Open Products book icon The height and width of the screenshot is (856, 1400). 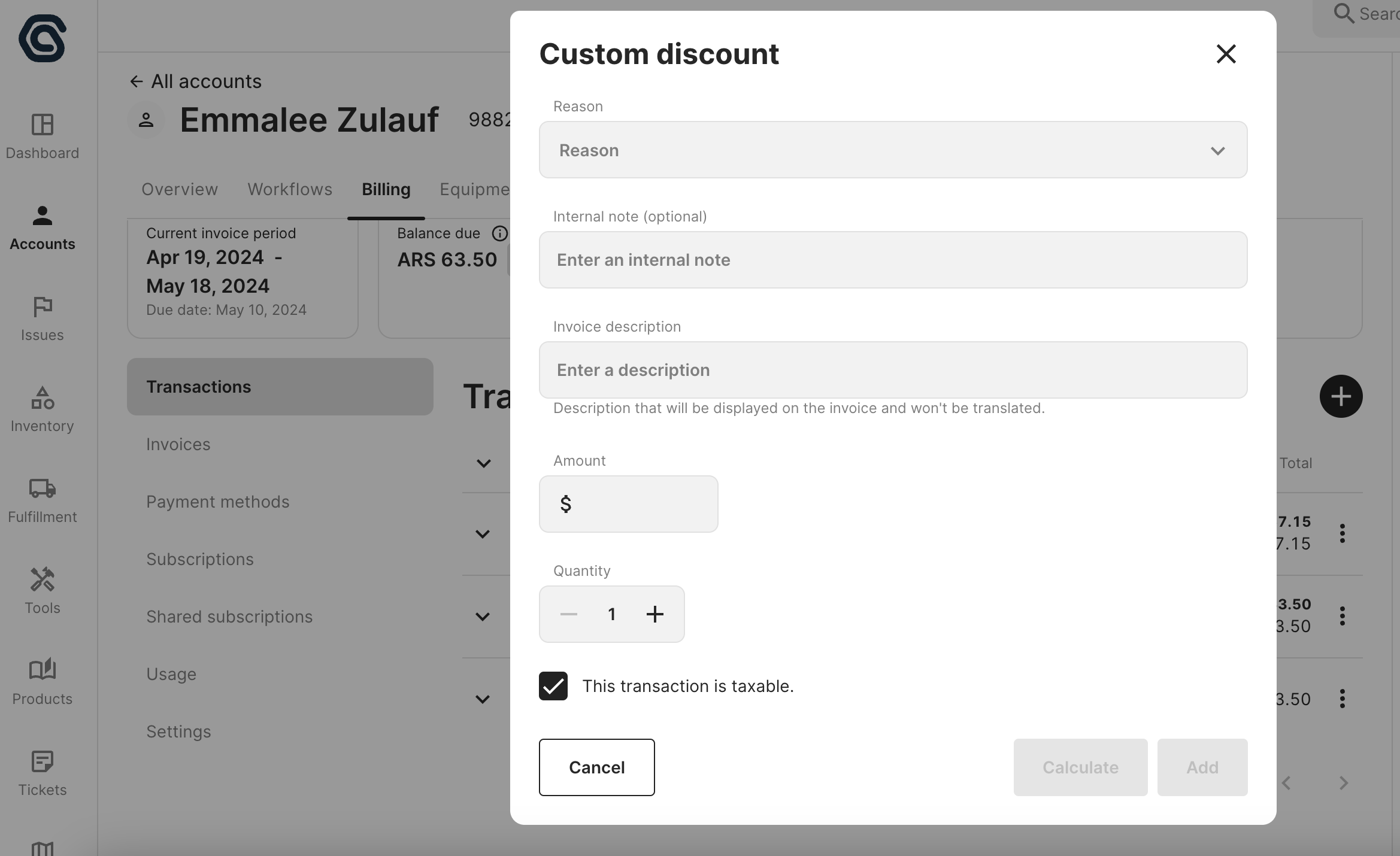42,669
